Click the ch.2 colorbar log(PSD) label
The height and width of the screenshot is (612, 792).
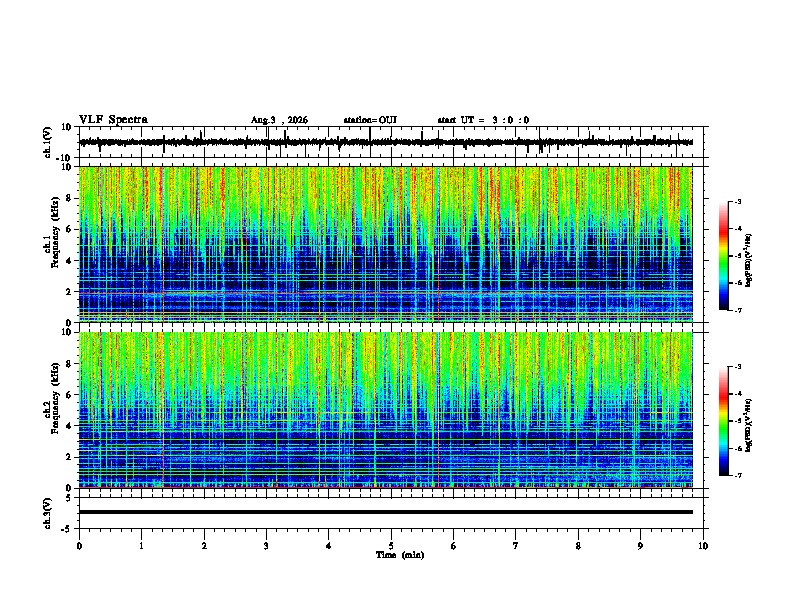(748, 425)
